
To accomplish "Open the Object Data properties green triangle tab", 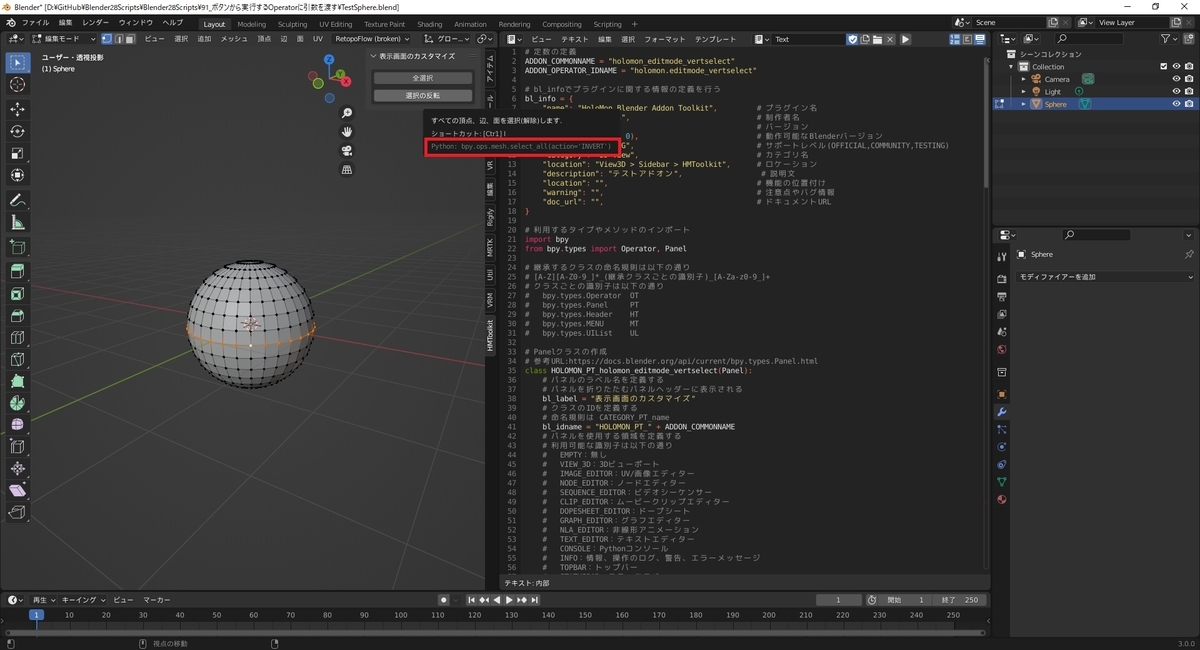I will pos(1002,482).
